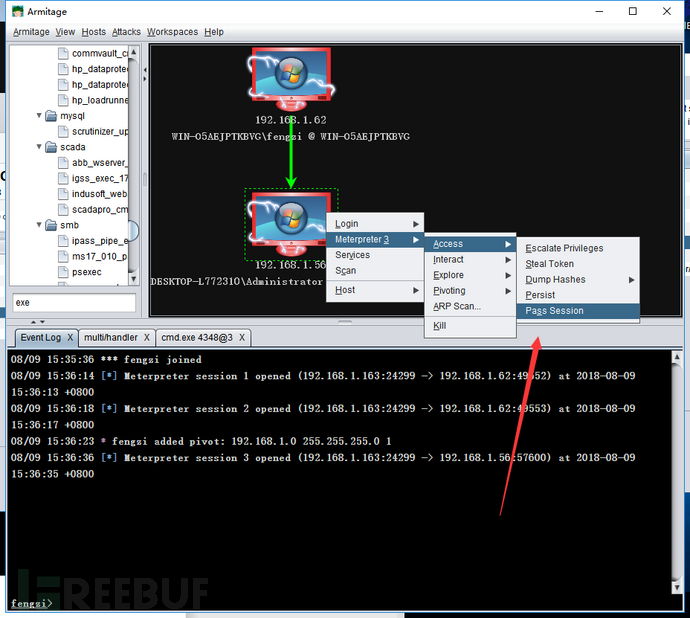Open the Armitage menu
690x618 pixels.
31,32
